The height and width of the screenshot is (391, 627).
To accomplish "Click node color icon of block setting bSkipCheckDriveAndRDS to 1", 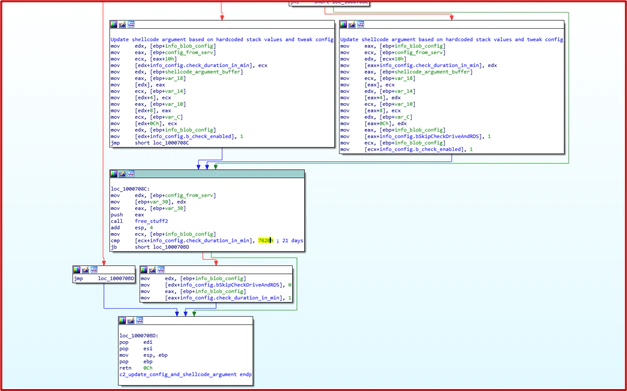I will 343,25.
